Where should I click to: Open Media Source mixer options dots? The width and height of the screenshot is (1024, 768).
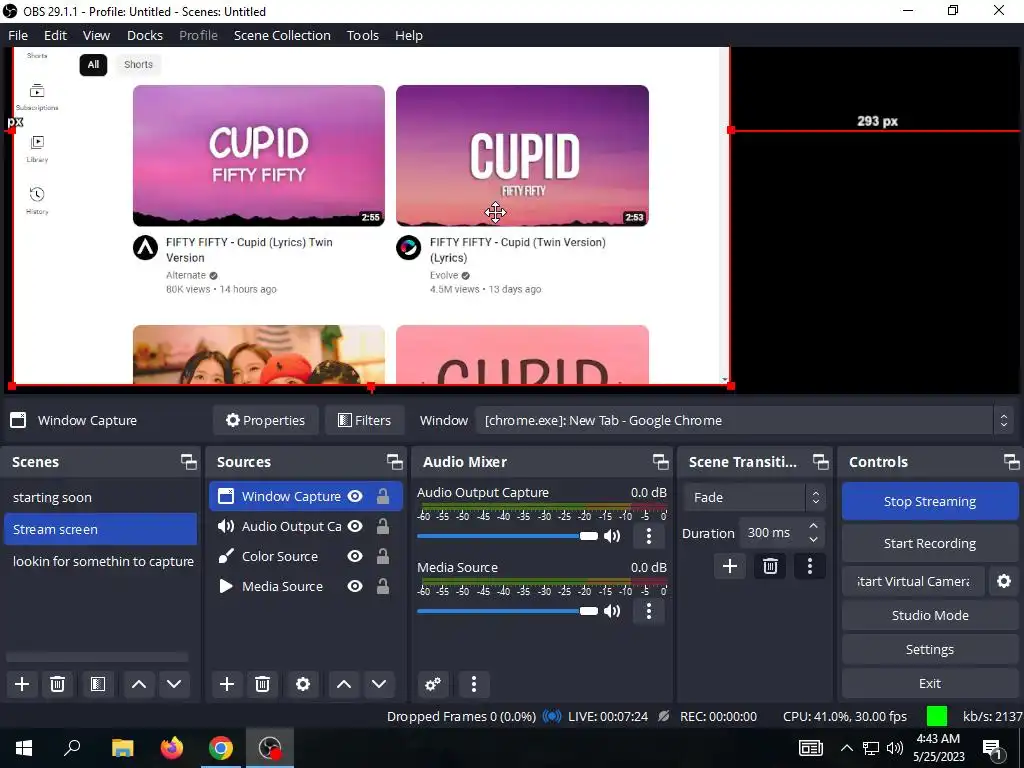648,611
